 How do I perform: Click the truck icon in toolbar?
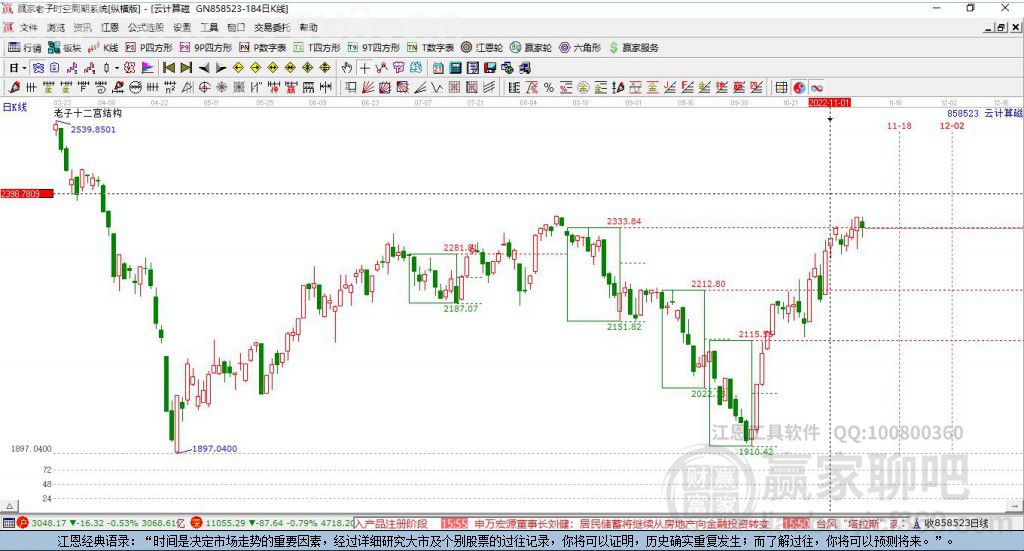[524, 68]
